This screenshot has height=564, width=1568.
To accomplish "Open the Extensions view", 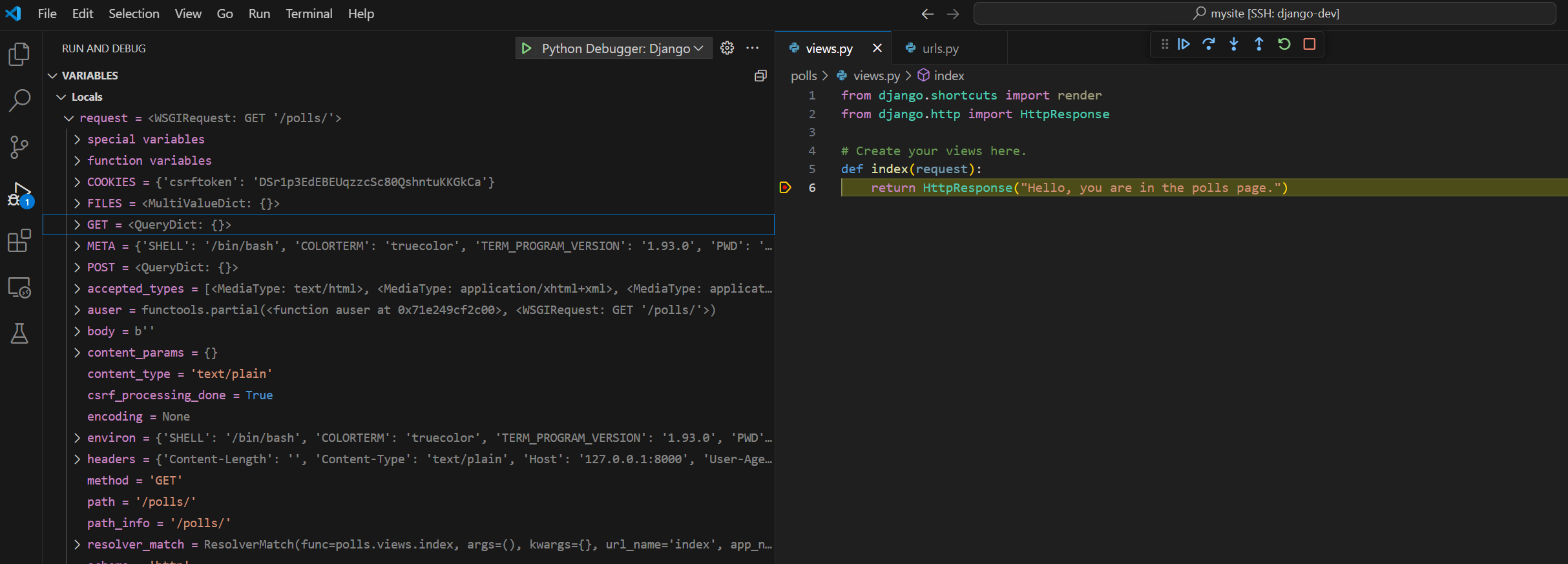I will coord(19,241).
